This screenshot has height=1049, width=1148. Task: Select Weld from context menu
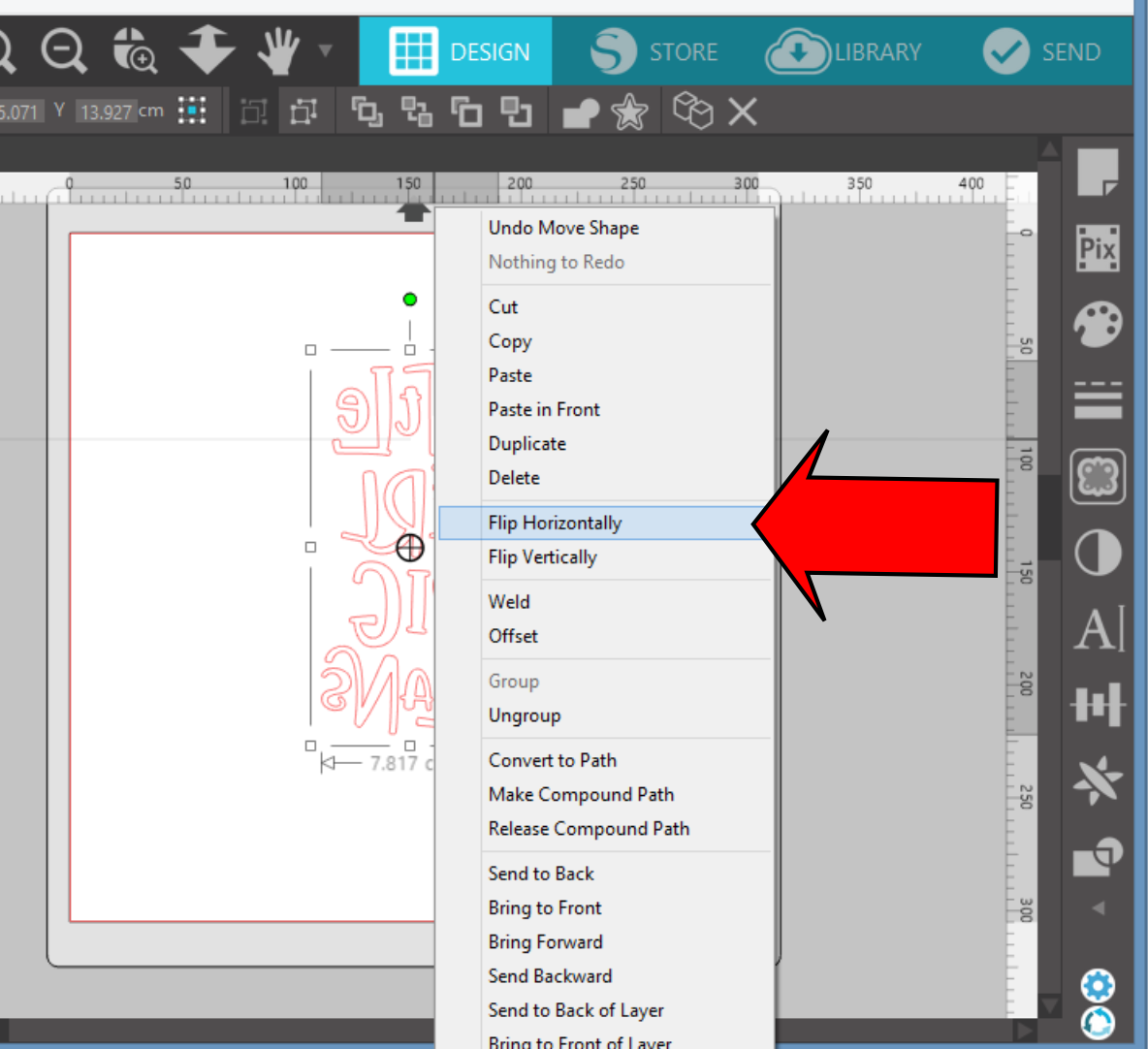(509, 602)
